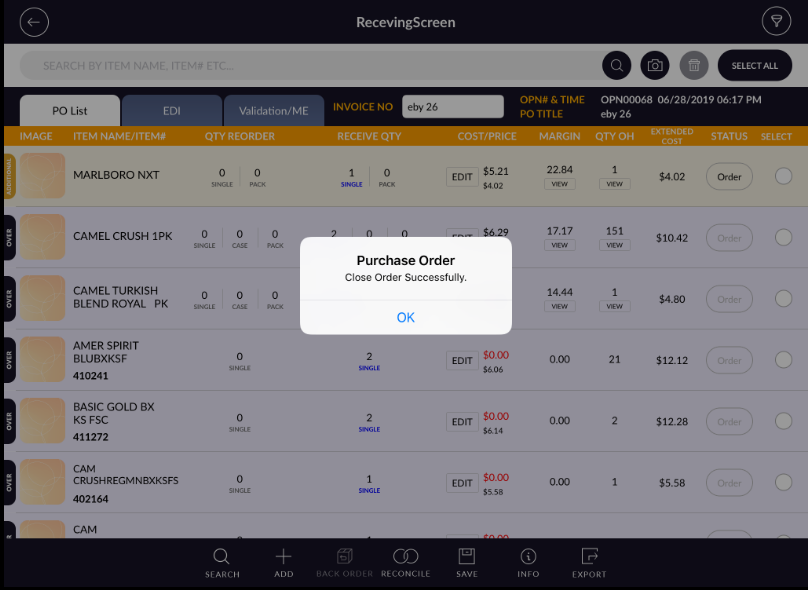This screenshot has width=808, height=590.
Task: Switch to the EDI tab
Action: pos(171,110)
